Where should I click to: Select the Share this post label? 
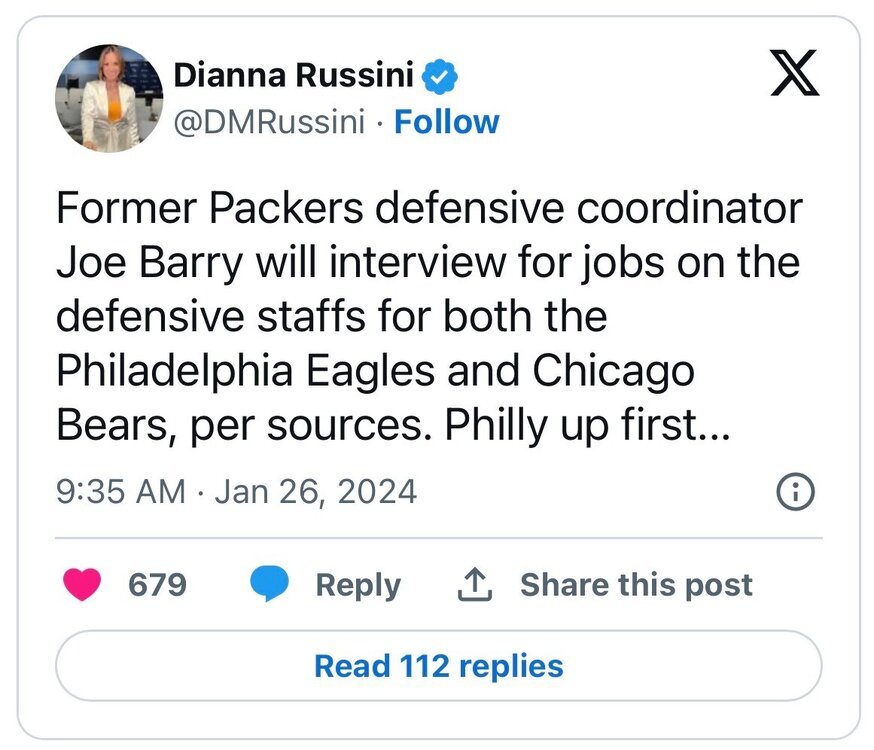click(x=636, y=585)
